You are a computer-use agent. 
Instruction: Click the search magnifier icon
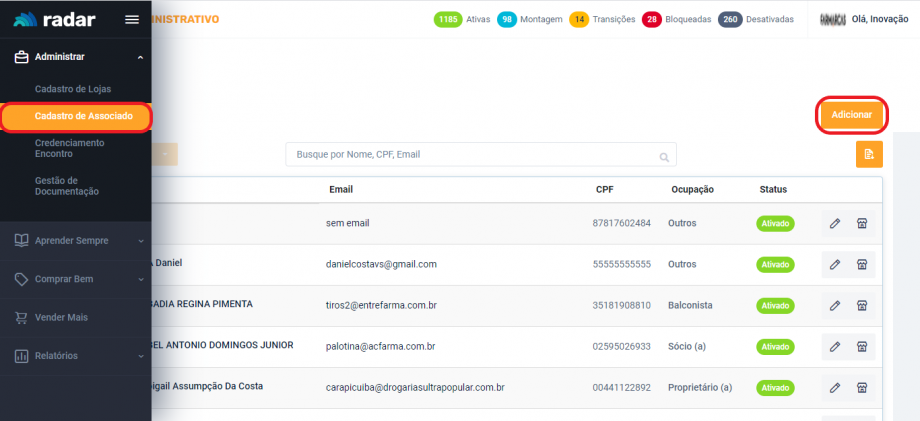pyautogui.click(x=664, y=157)
